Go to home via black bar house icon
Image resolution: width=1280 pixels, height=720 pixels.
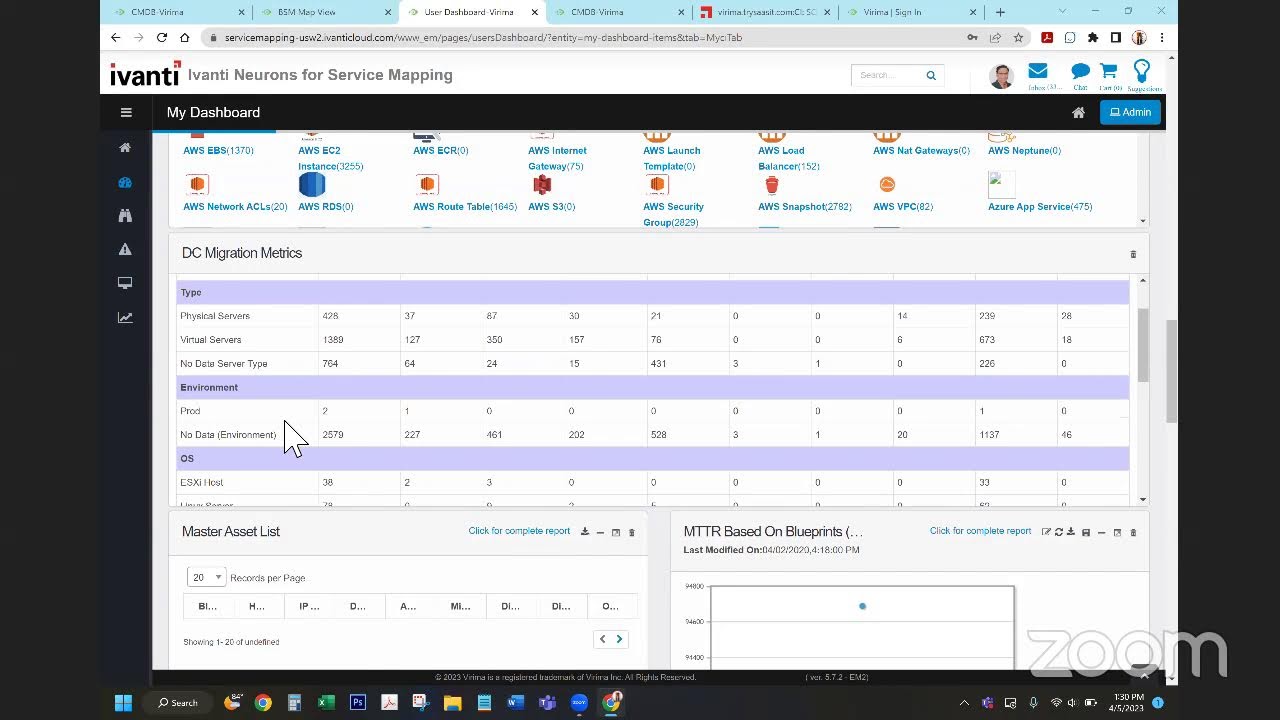(x=1078, y=113)
